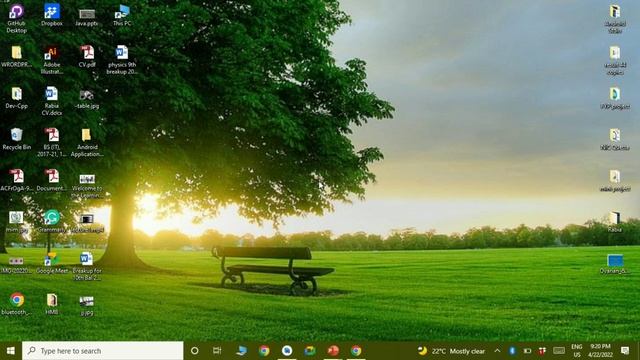This screenshot has height=360, width=640.
Task: Select the Java.pptx file icon
Action: (87, 17)
